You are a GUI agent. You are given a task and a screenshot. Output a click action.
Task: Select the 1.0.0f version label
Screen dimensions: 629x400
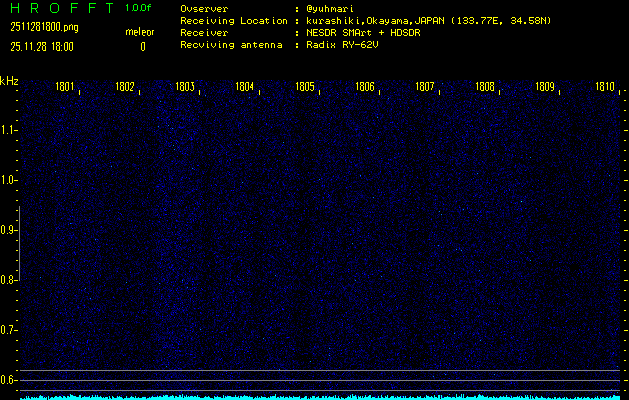point(139,8)
